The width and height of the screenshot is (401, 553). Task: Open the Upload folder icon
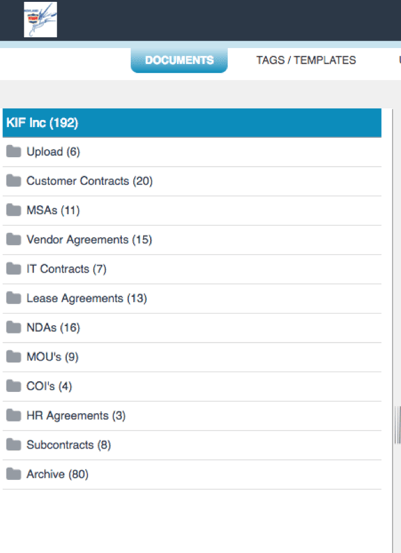pos(14,151)
